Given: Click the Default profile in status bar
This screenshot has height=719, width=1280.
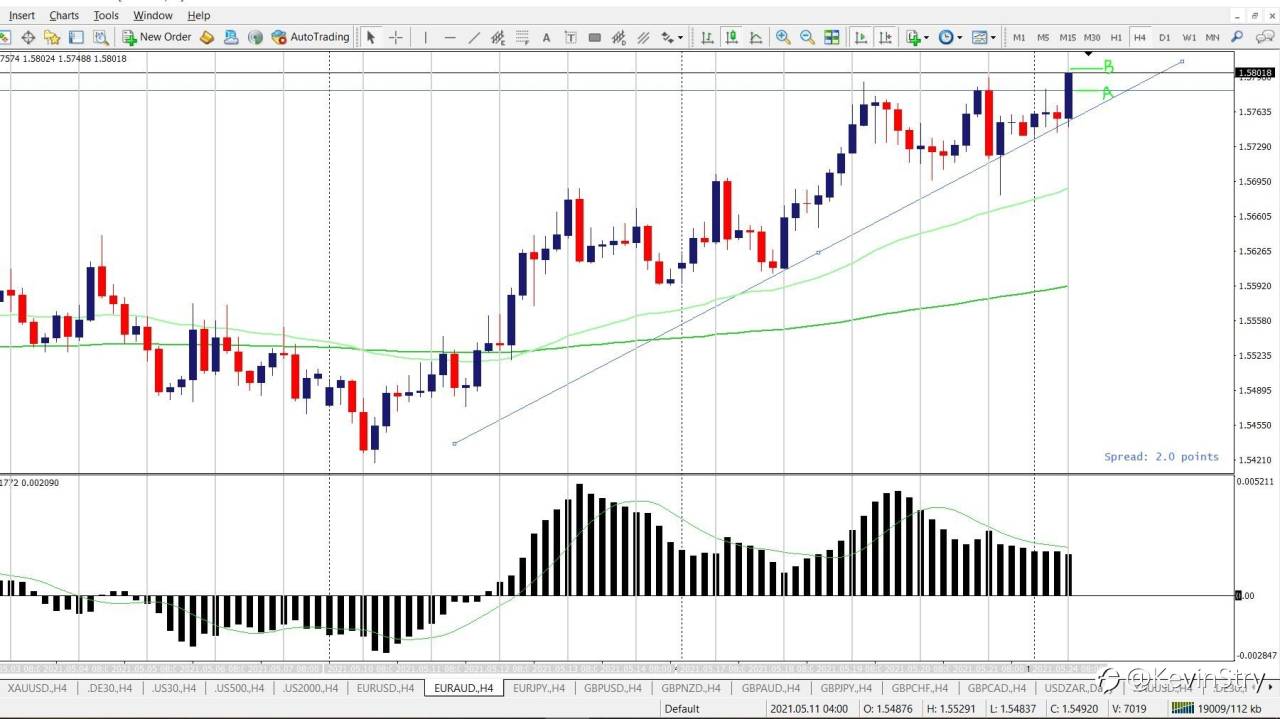Looking at the screenshot, I should (682, 709).
